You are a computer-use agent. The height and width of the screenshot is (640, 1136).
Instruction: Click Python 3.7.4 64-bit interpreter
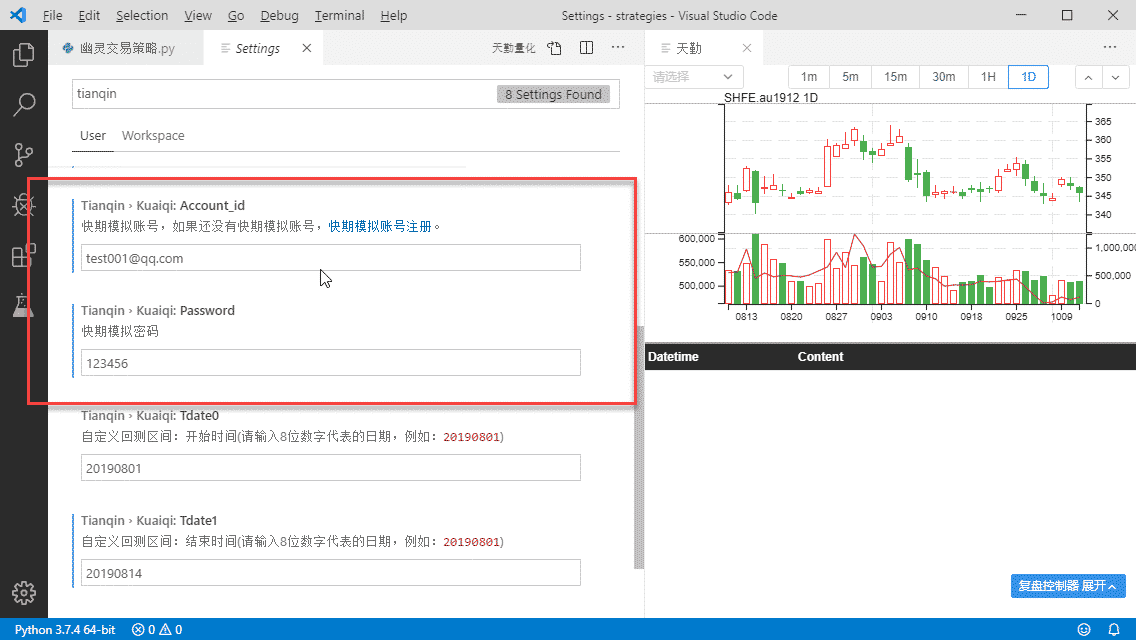click(65, 629)
